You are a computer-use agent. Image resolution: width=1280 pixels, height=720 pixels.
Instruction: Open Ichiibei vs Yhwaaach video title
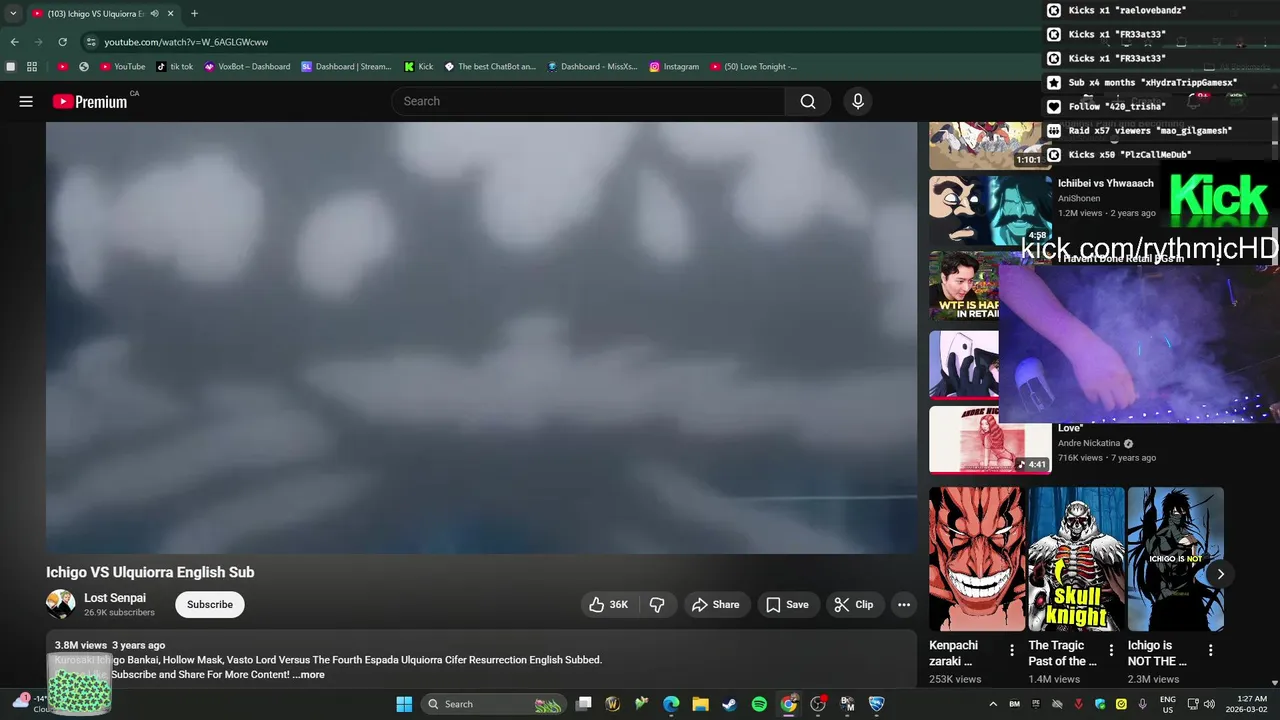[1106, 183]
